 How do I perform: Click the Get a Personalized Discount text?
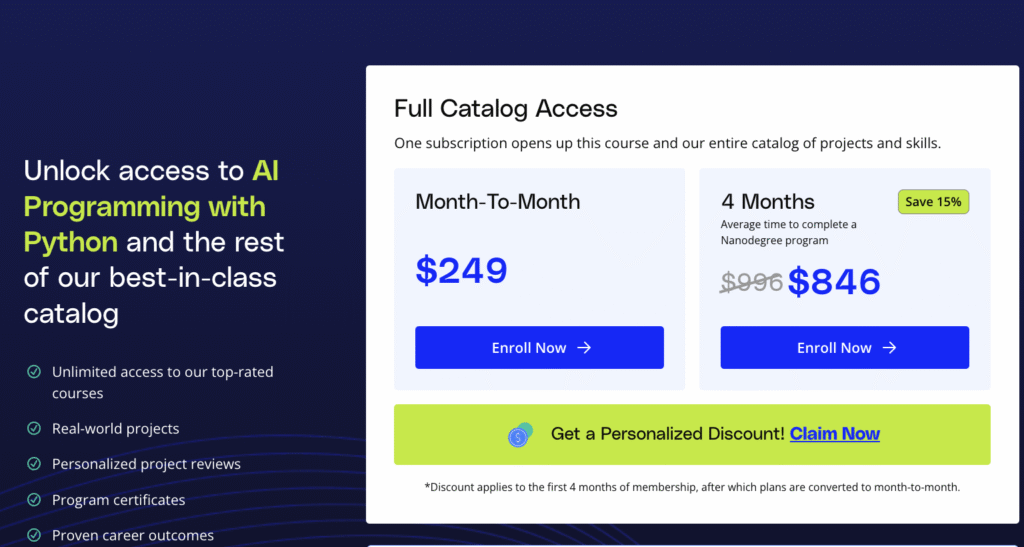[x=667, y=434]
